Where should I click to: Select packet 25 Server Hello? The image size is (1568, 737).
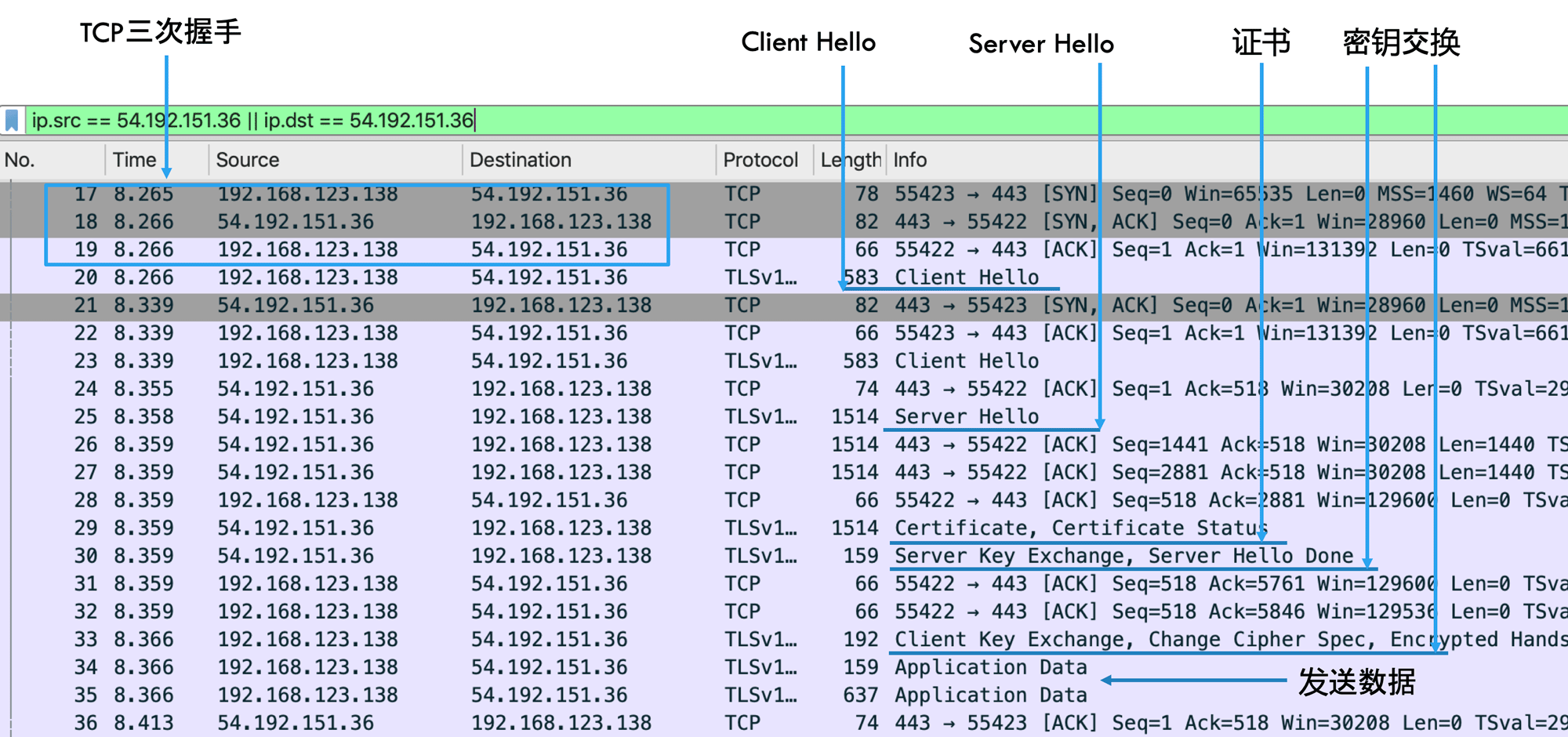[784, 417]
